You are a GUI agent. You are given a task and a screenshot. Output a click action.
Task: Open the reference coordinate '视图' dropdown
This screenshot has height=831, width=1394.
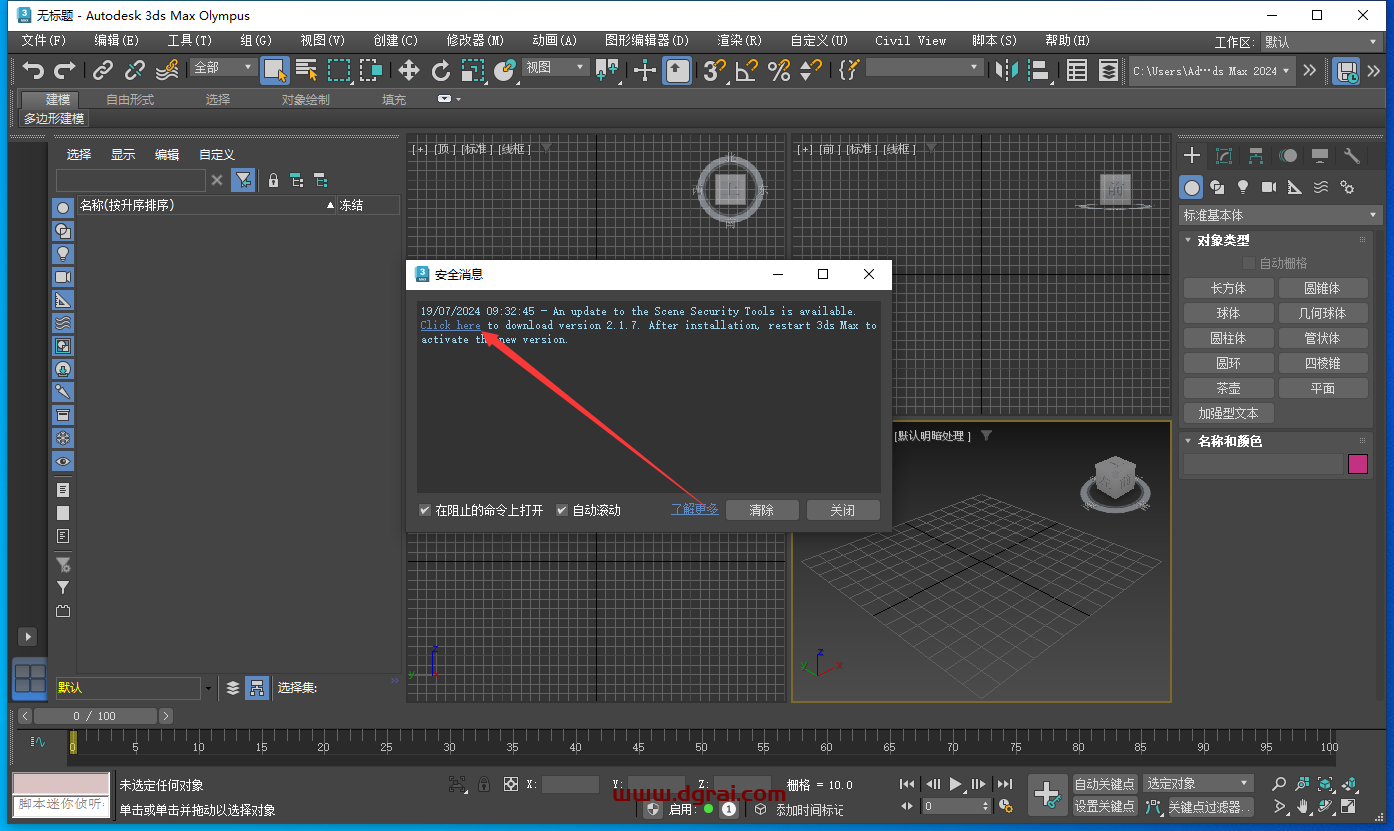tap(555, 67)
